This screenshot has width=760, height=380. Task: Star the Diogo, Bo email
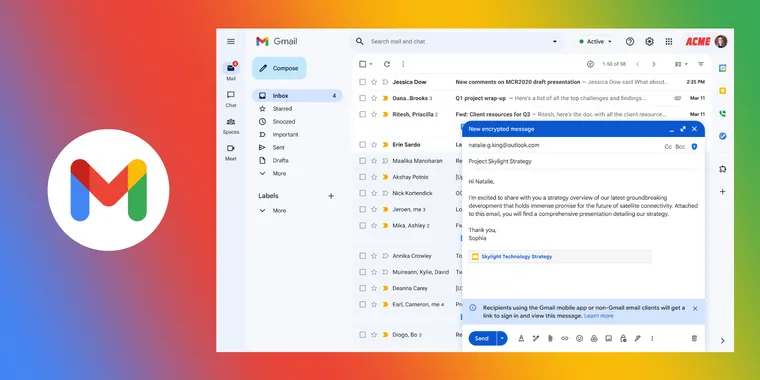click(x=374, y=334)
